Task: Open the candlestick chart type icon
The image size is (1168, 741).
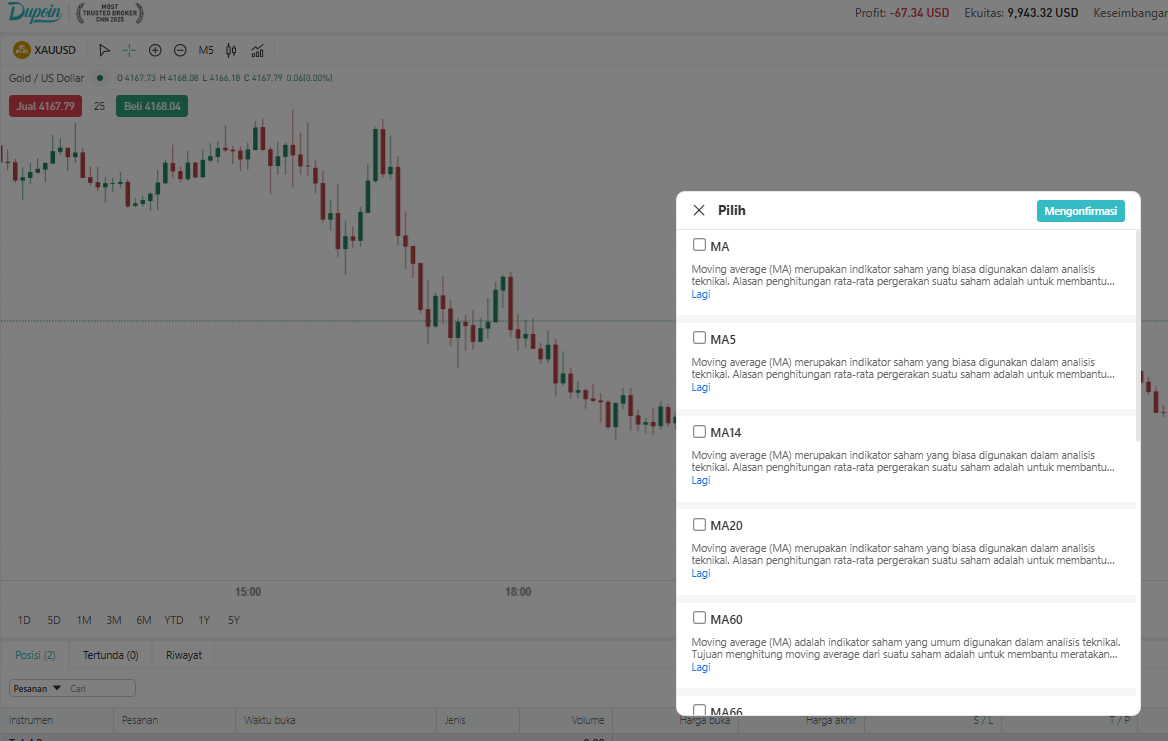Action: [x=232, y=51]
